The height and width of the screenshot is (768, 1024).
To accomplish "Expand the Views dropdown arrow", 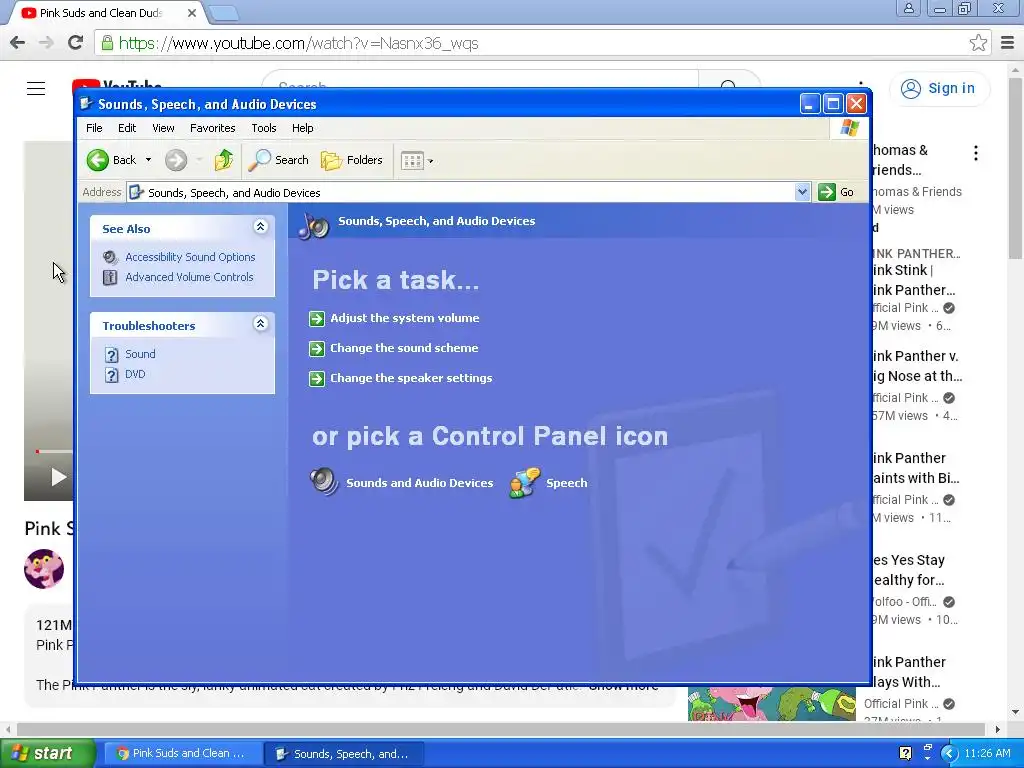I will (x=430, y=161).
